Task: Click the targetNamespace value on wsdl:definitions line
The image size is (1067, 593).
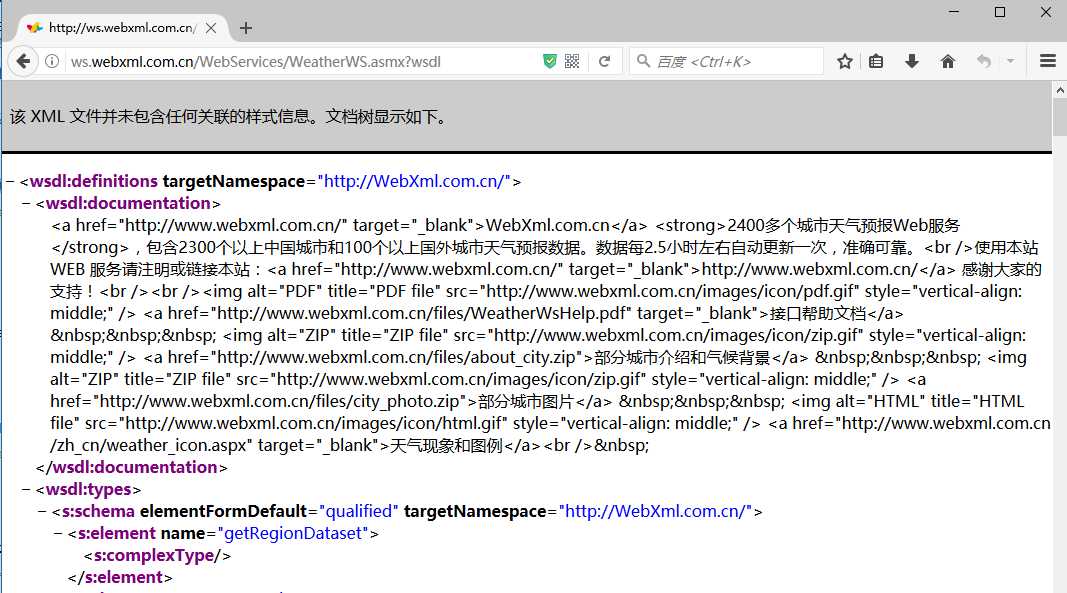Action: [x=414, y=181]
